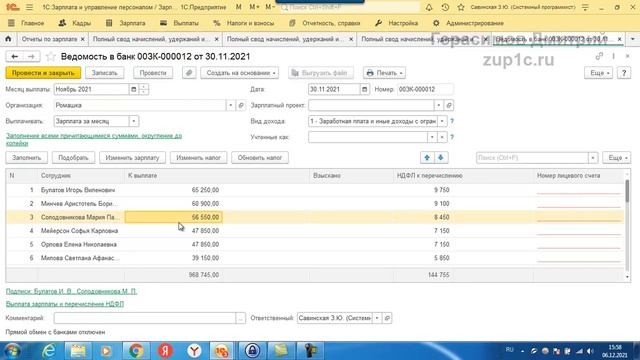Show help hint for Вид дохода

click(x=452, y=121)
